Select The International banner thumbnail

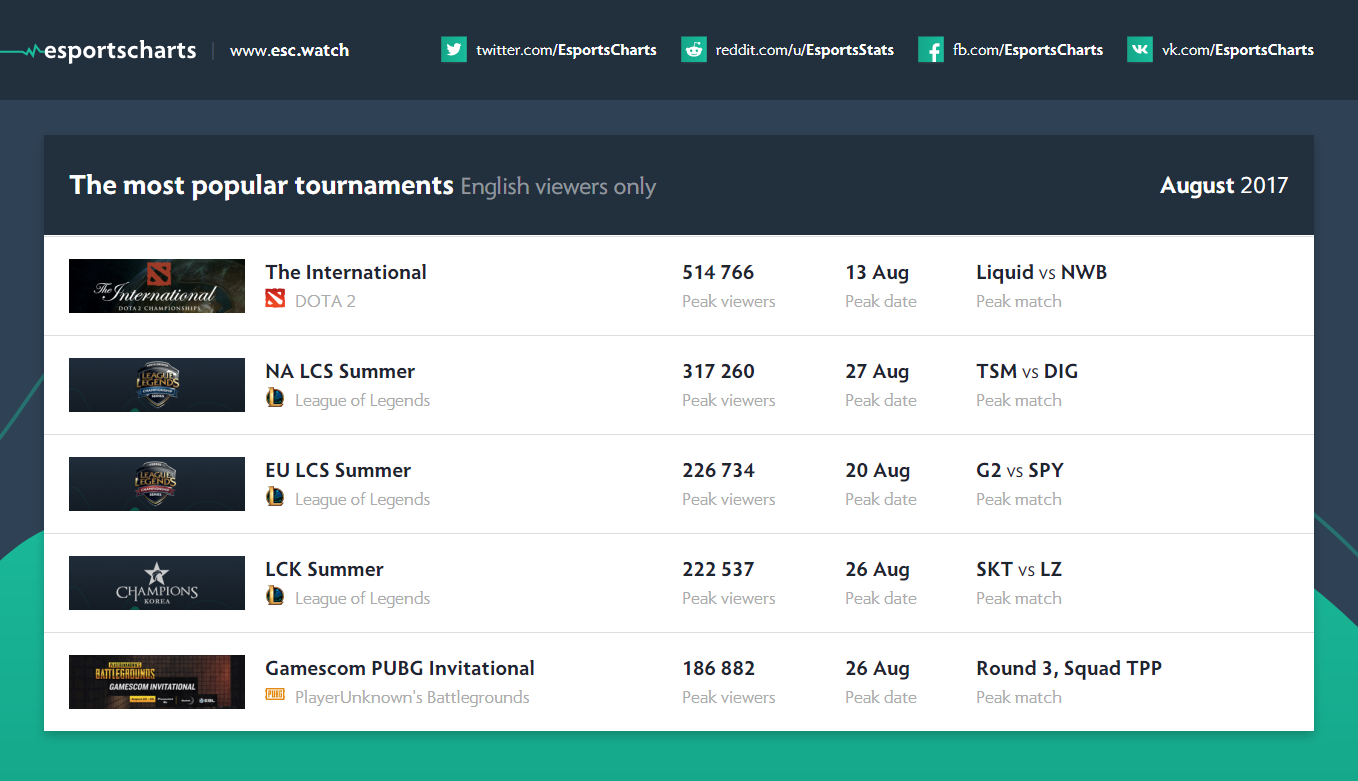(x=157, y=286)
